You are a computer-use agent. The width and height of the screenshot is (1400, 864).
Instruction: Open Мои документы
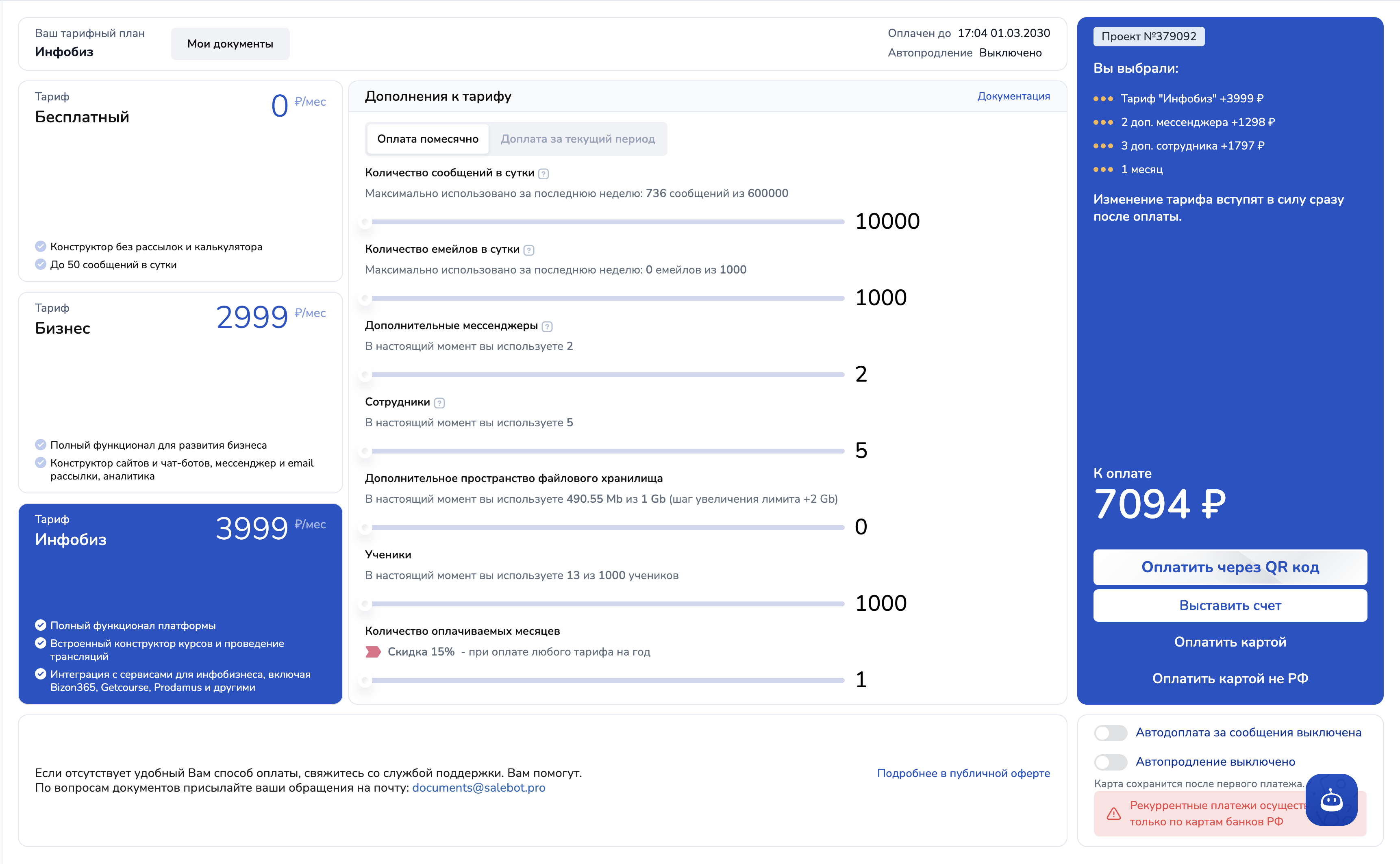[230, 44]
